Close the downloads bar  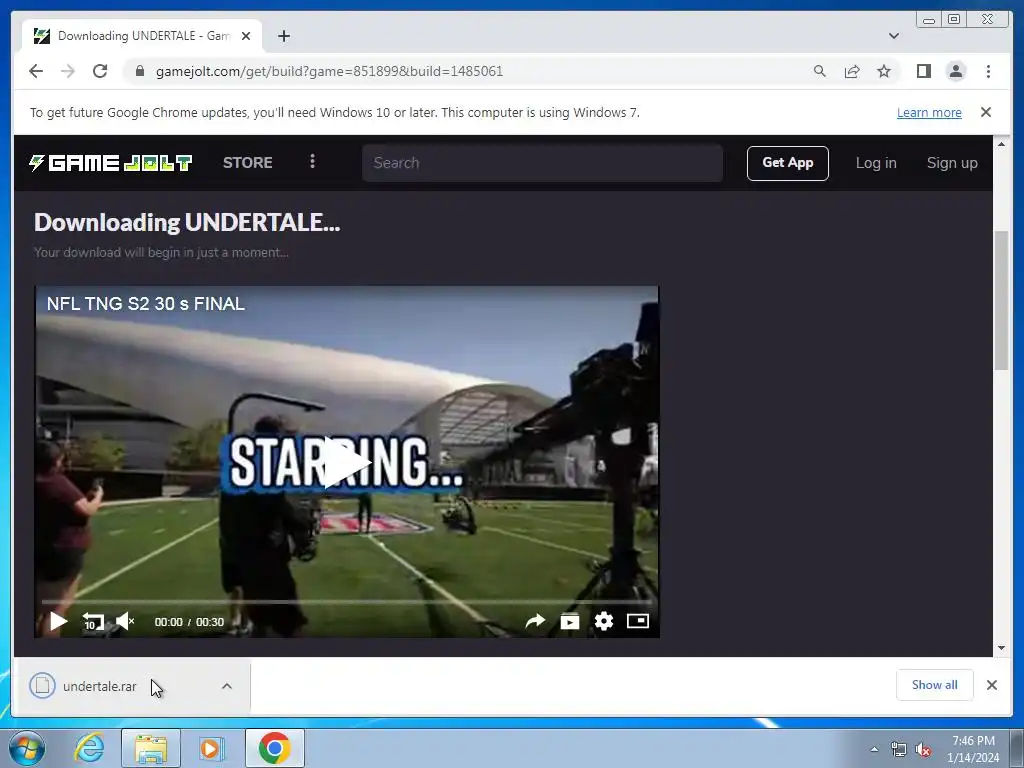(x=991, y=684)
